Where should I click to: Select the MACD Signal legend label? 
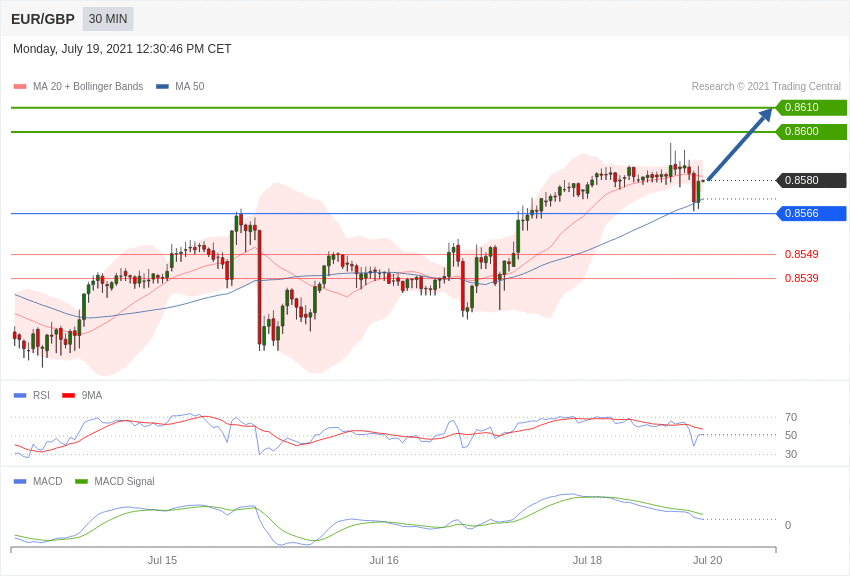pos(124,481)
